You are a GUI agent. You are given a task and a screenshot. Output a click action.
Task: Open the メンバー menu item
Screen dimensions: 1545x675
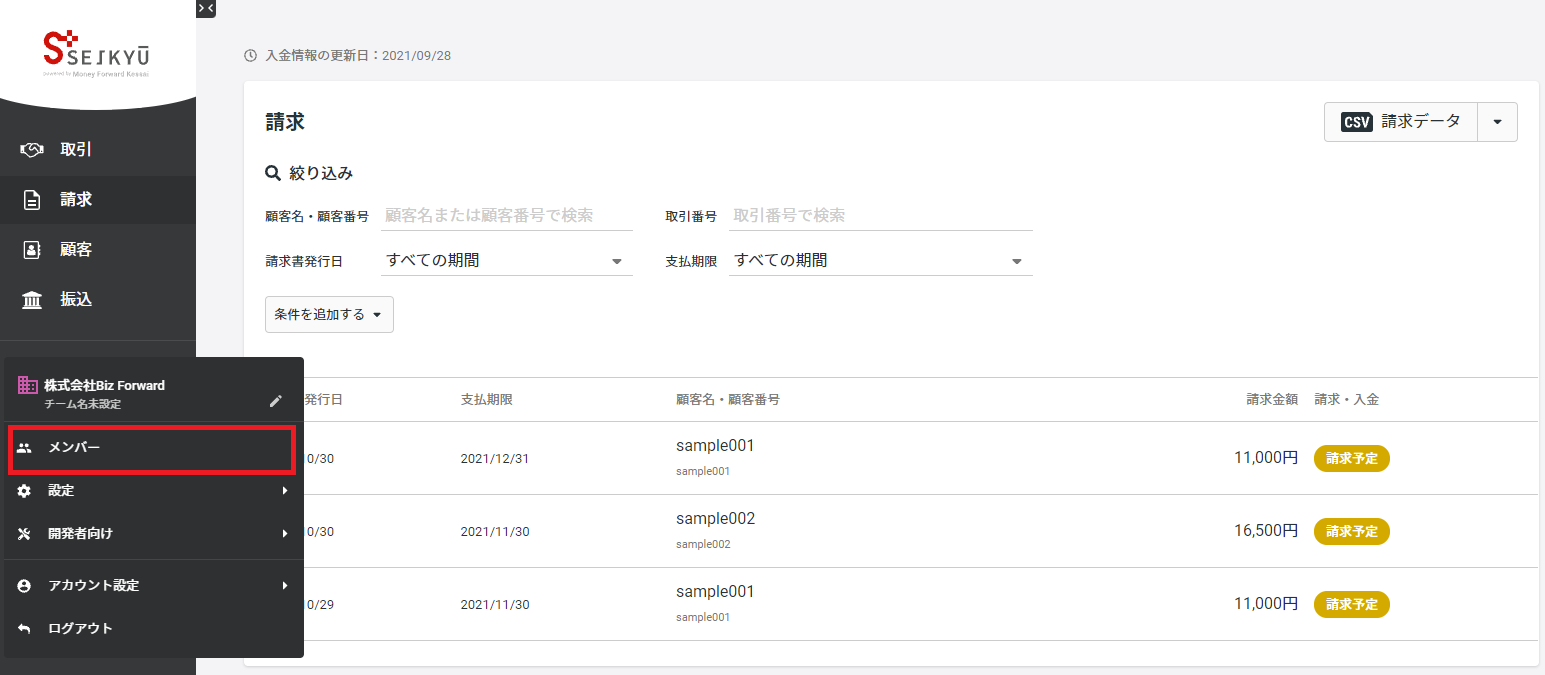click(x=152, y=448)
